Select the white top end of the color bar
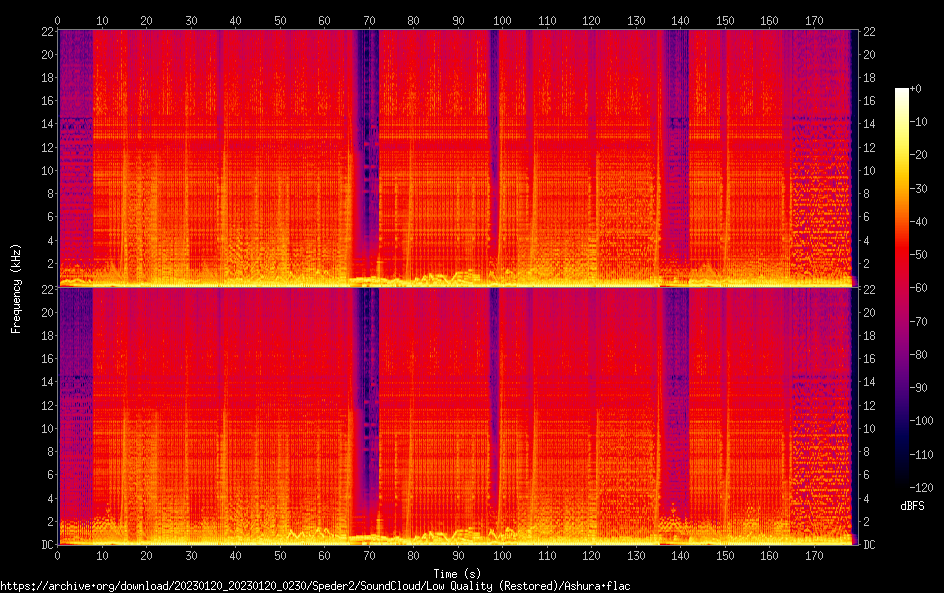944x593 pixels. pyautogui.click(x=902, y=92)
